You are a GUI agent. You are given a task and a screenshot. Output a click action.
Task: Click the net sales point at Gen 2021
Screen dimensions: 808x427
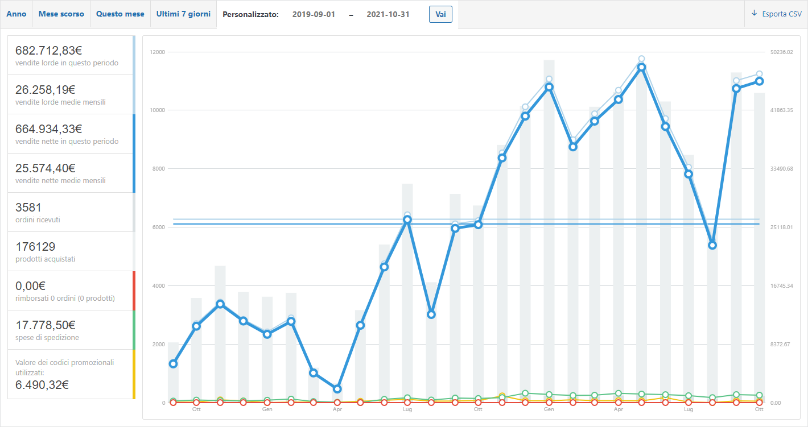(549, 87)
